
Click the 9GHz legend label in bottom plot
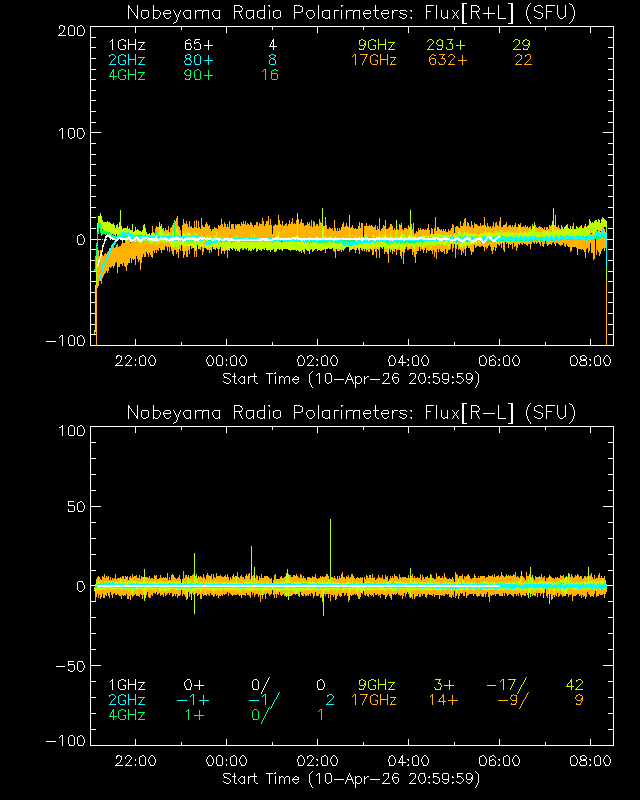pyautogui.click(x=377, y=685)
